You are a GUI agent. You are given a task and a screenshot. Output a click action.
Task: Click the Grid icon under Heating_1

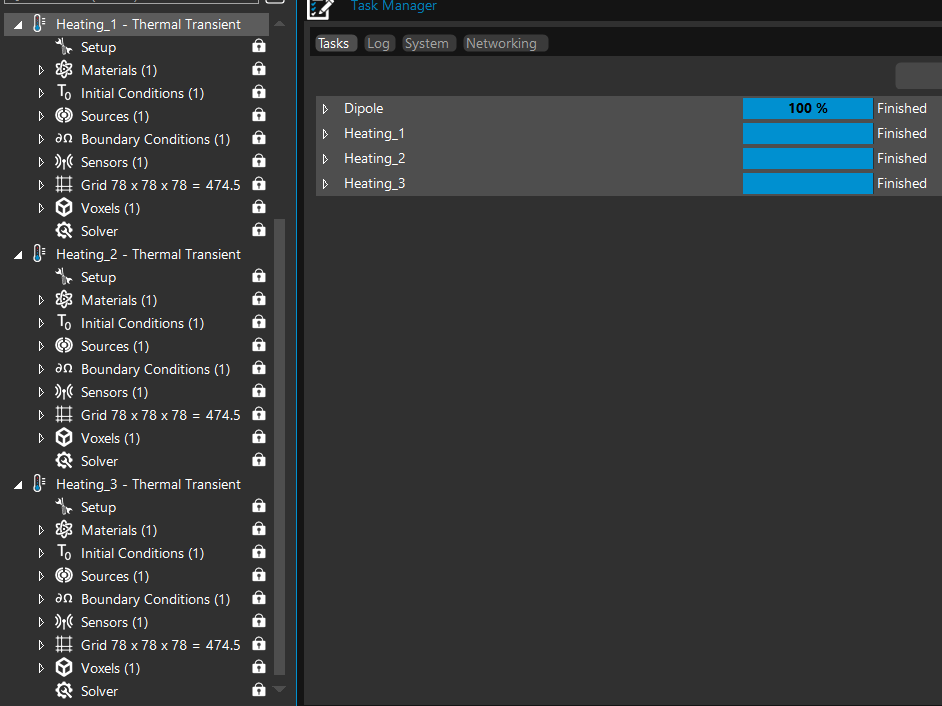pos(64,185)
